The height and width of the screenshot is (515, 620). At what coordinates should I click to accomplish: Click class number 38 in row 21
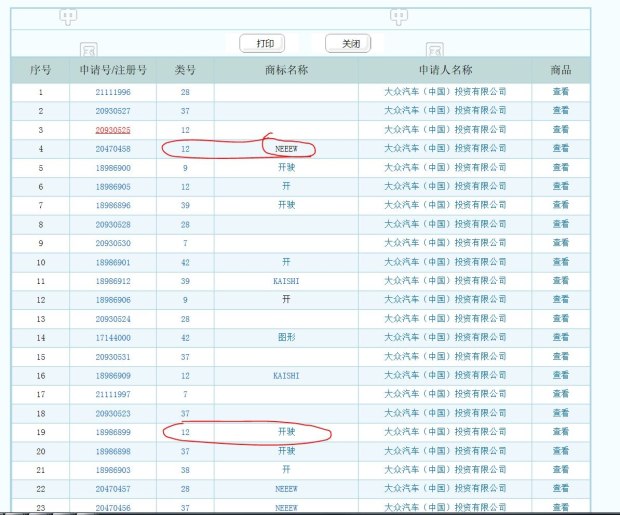[x=185, y=470]
